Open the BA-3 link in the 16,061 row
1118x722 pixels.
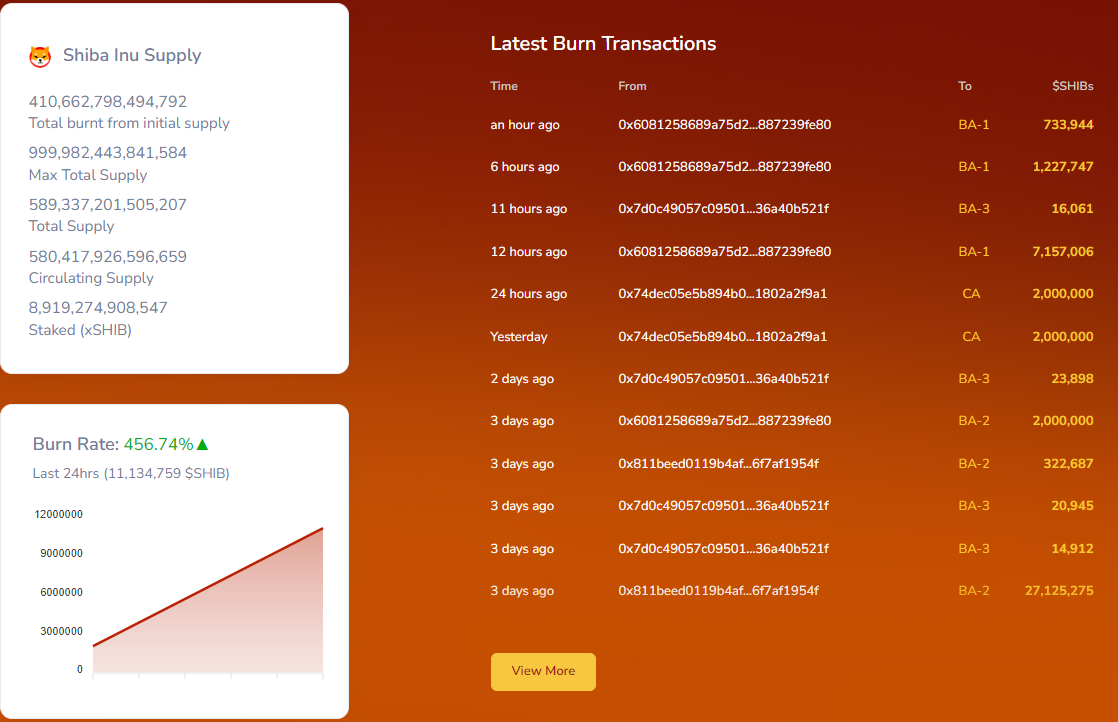973,209
